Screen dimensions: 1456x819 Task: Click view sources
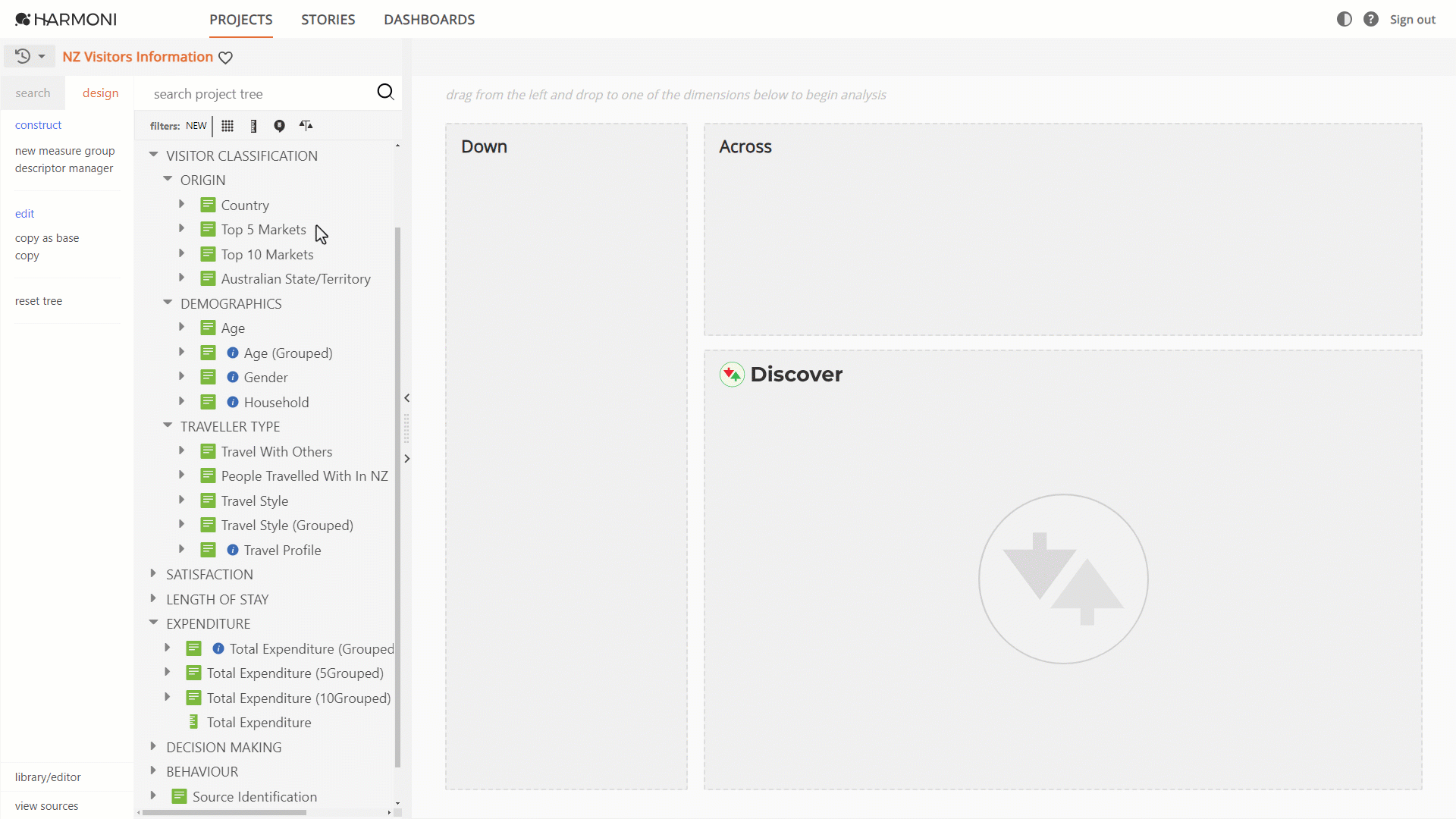coord(46,806)
